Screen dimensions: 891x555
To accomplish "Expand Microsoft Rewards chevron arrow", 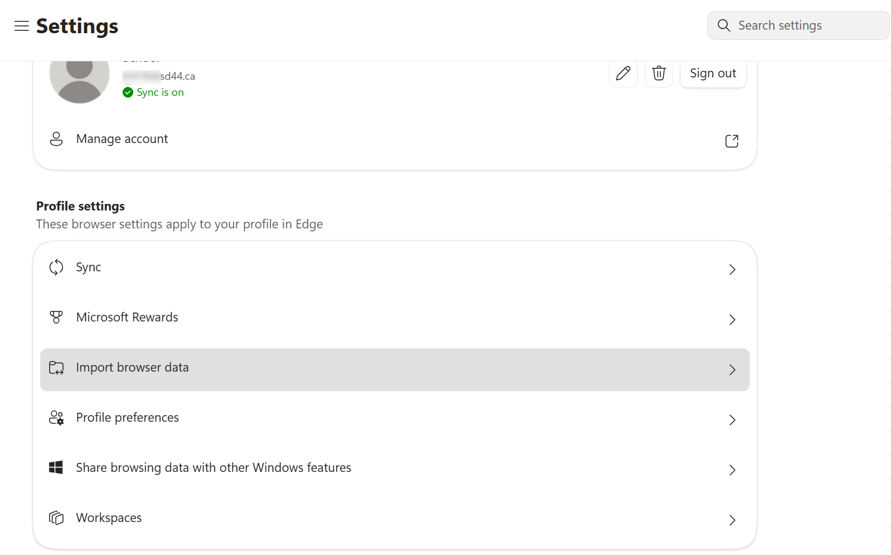I will coord(732,320).
